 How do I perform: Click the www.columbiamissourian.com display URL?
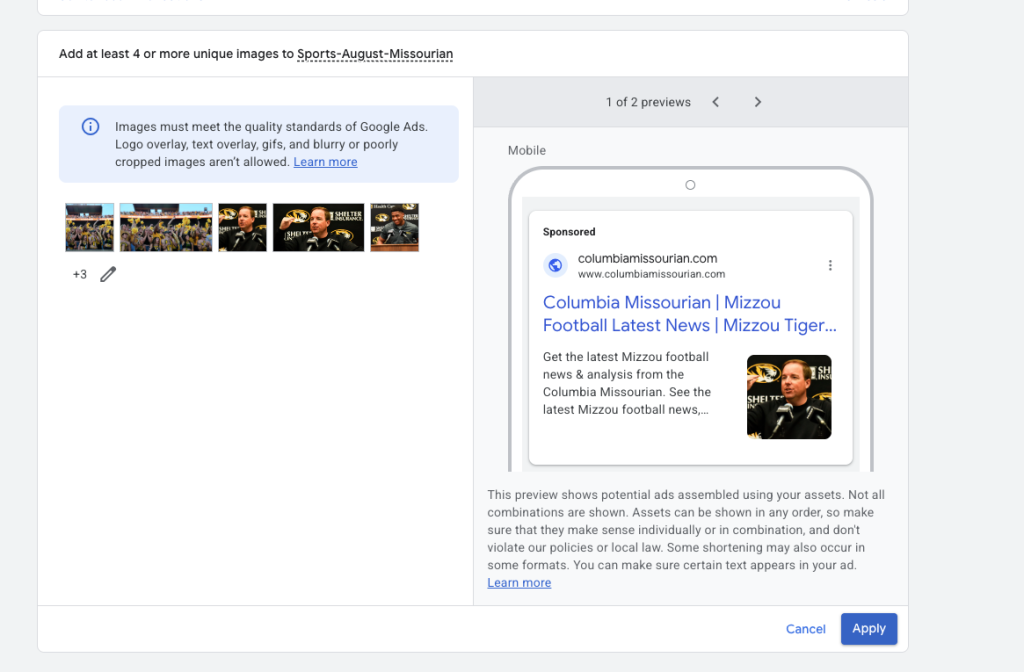[651, 274]
